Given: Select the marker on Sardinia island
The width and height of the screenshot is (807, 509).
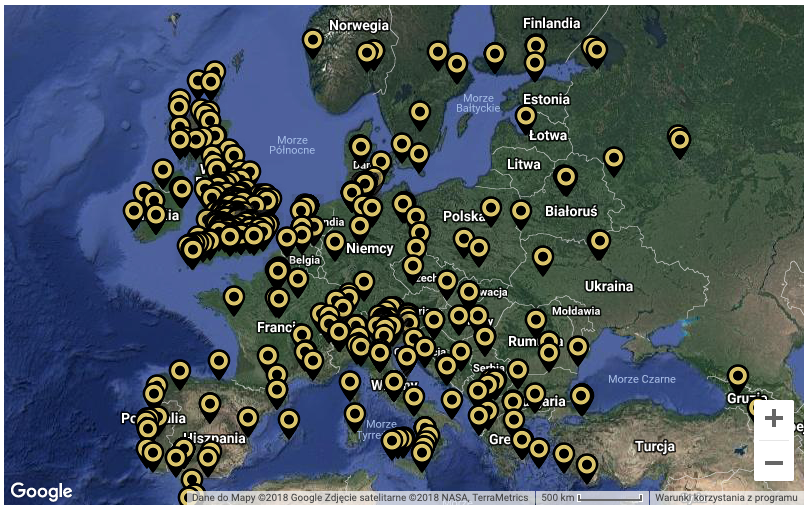Looking at the screenshot, I should pyautogui.click(x=355, y=417).
